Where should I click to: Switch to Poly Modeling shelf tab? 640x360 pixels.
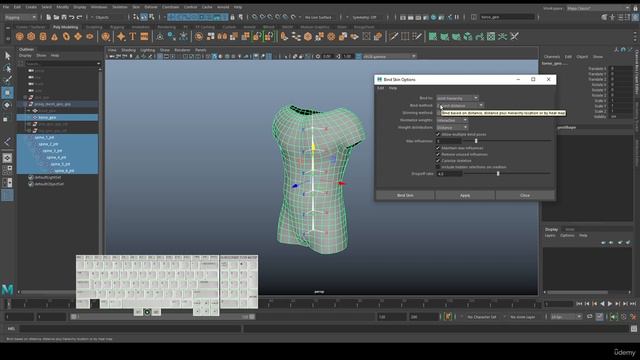coord(65,27)
